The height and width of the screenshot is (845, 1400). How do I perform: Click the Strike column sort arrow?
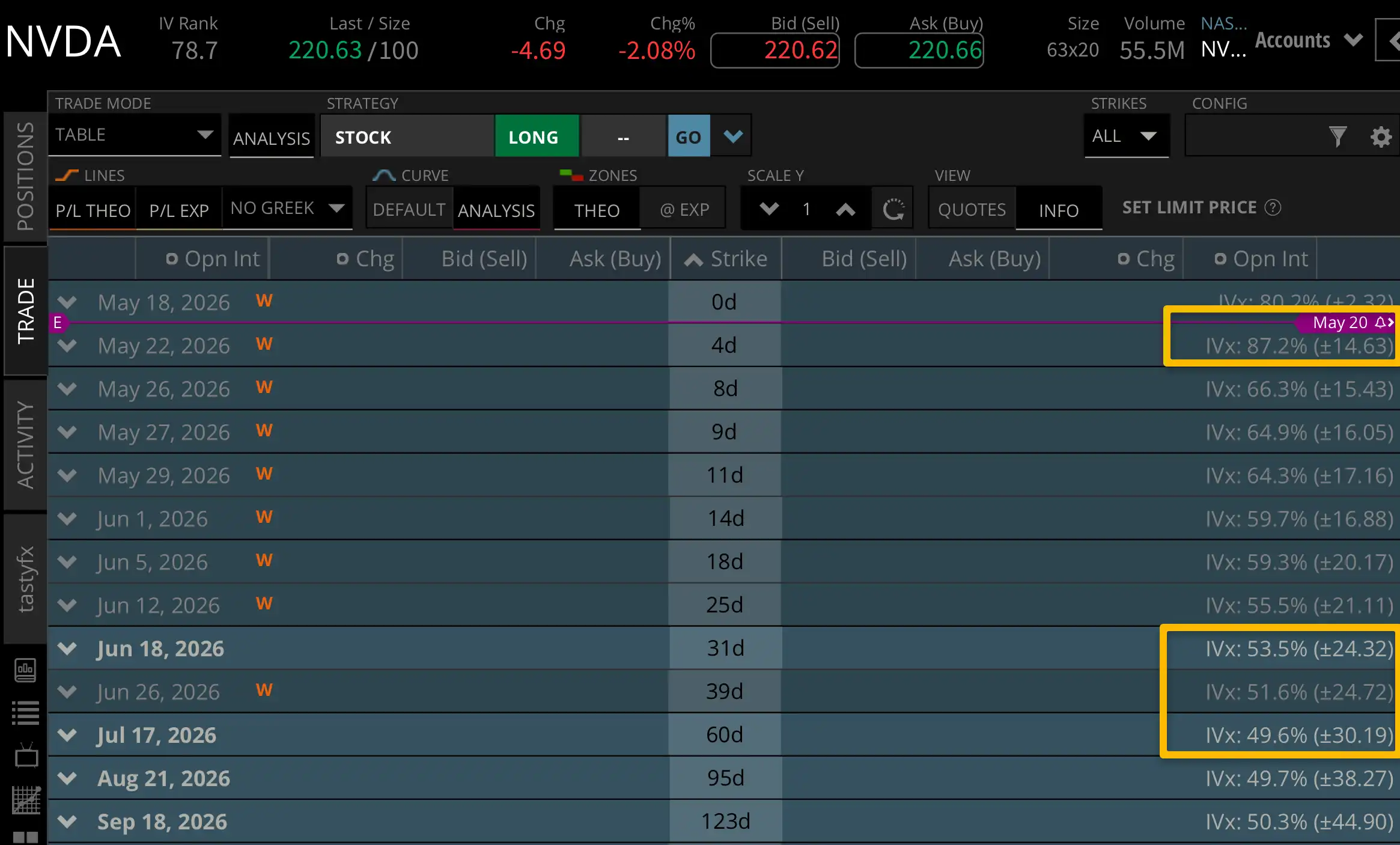click(x=693, y=259)
